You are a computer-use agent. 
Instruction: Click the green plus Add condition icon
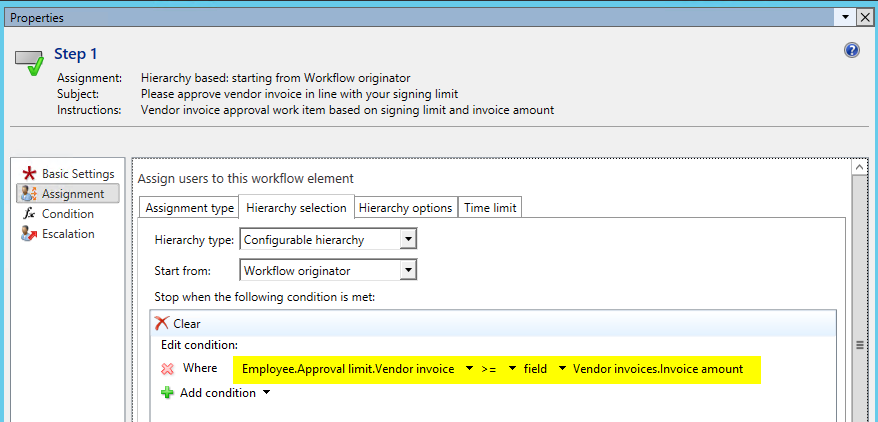coord(167,393)
